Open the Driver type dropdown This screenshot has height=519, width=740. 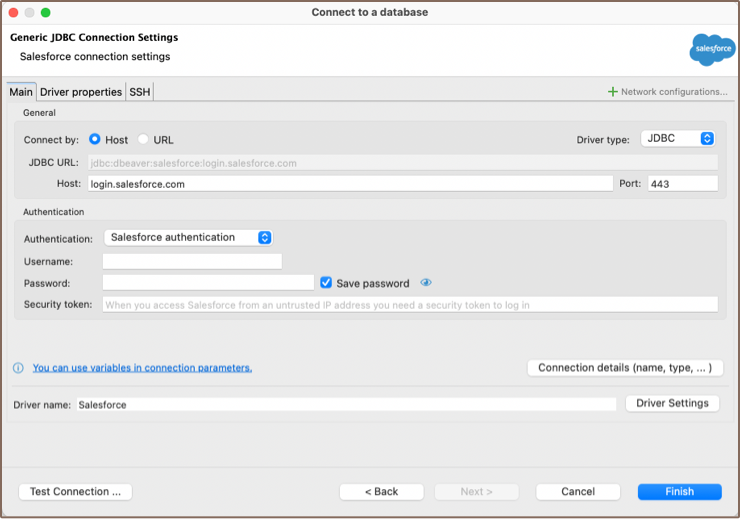click(x=678, y=139)
